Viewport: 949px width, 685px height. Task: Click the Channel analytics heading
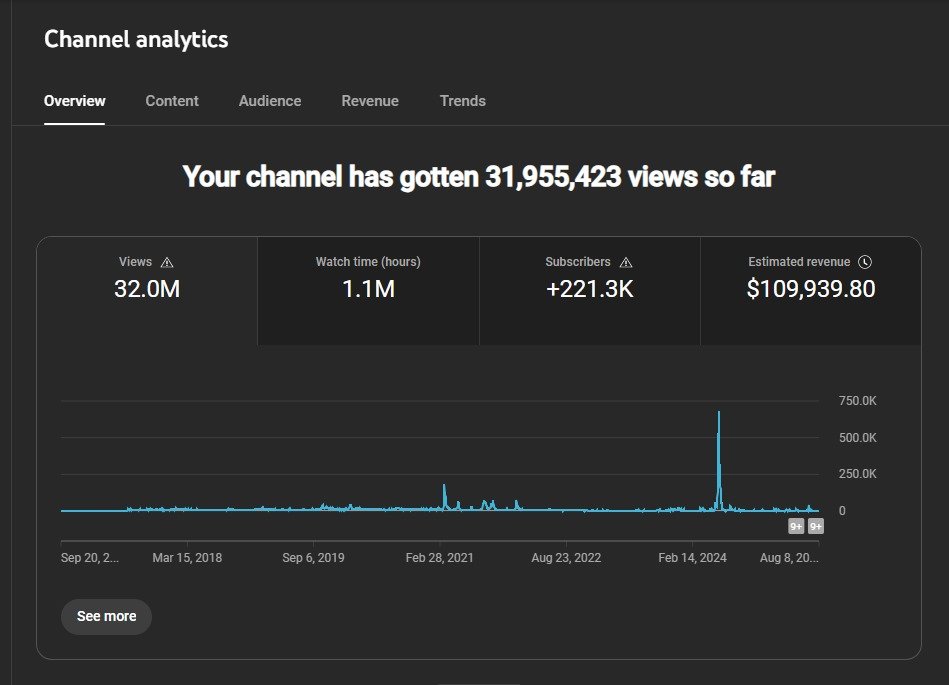tap(136, 40)
